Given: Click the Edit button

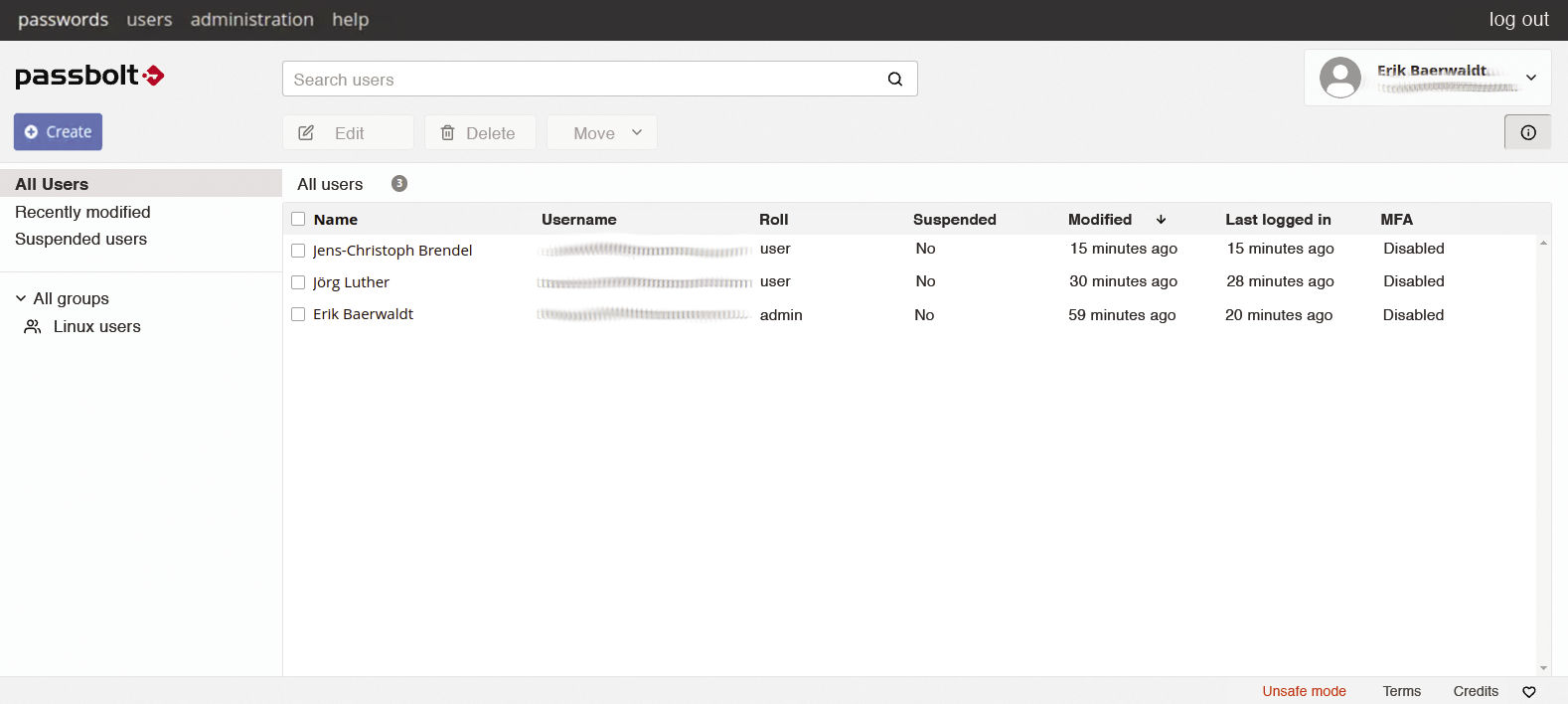Looking at the screenshot, I should pos(348,132).
